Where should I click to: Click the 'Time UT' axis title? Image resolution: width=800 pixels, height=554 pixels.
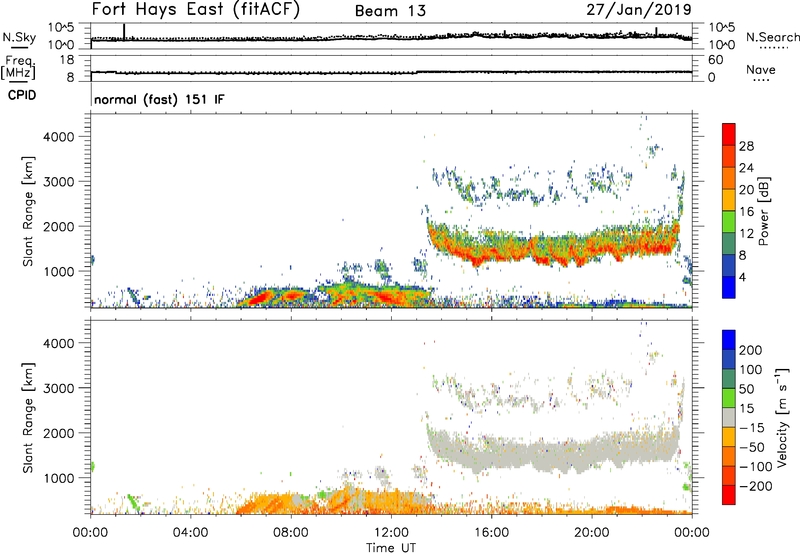click(391, 548)
